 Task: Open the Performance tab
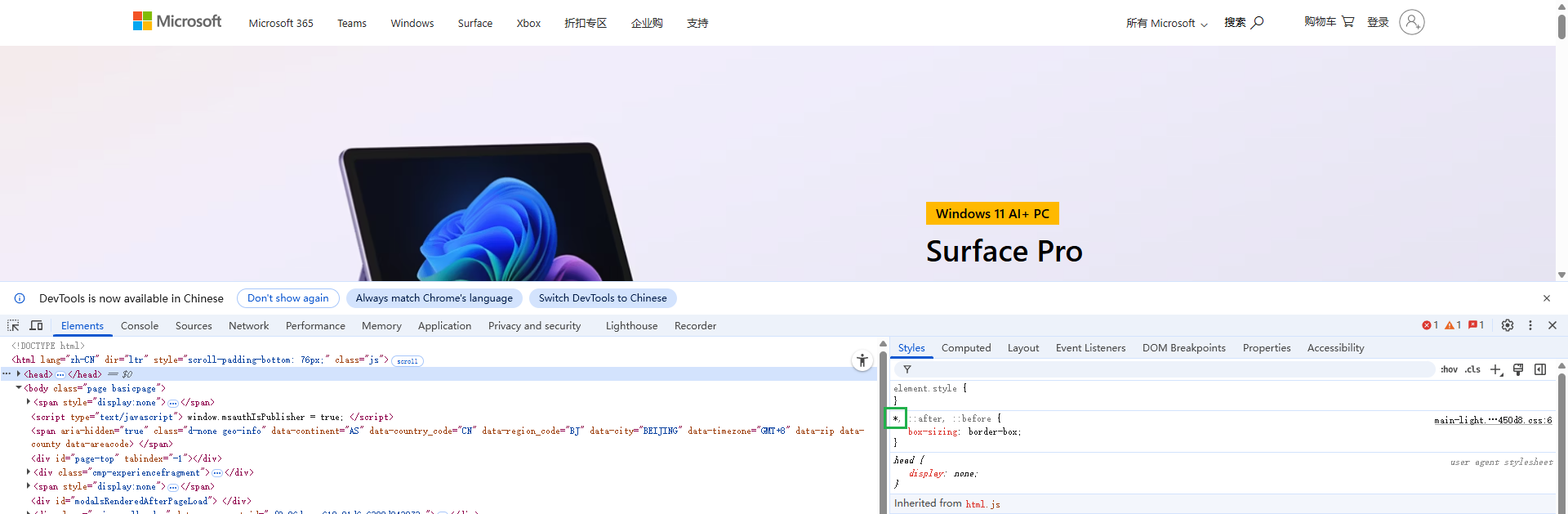click(315, 325)
